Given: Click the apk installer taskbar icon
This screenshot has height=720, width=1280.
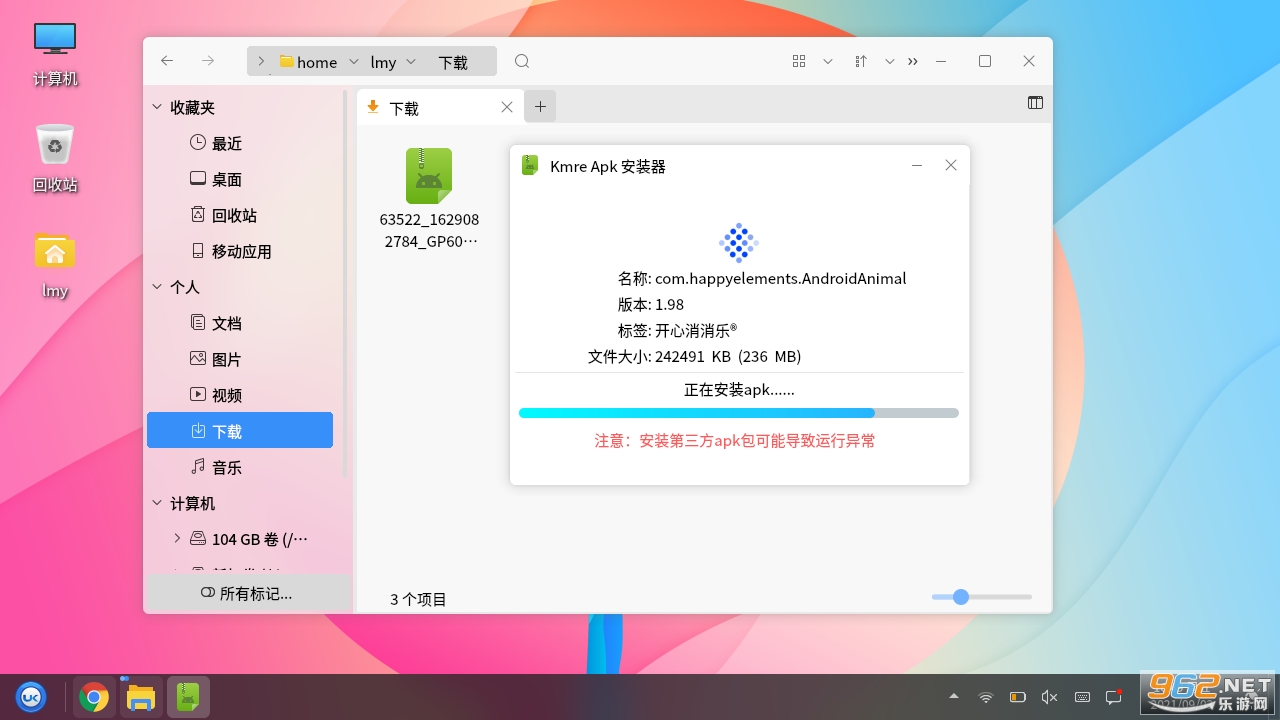Looking at the screenshot, I should 188,697.
